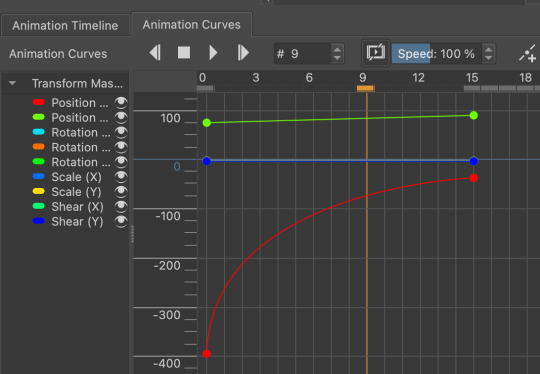540x374 pixels.
Task: Increase the frame number with the up arrow
Action: (337, 49)
